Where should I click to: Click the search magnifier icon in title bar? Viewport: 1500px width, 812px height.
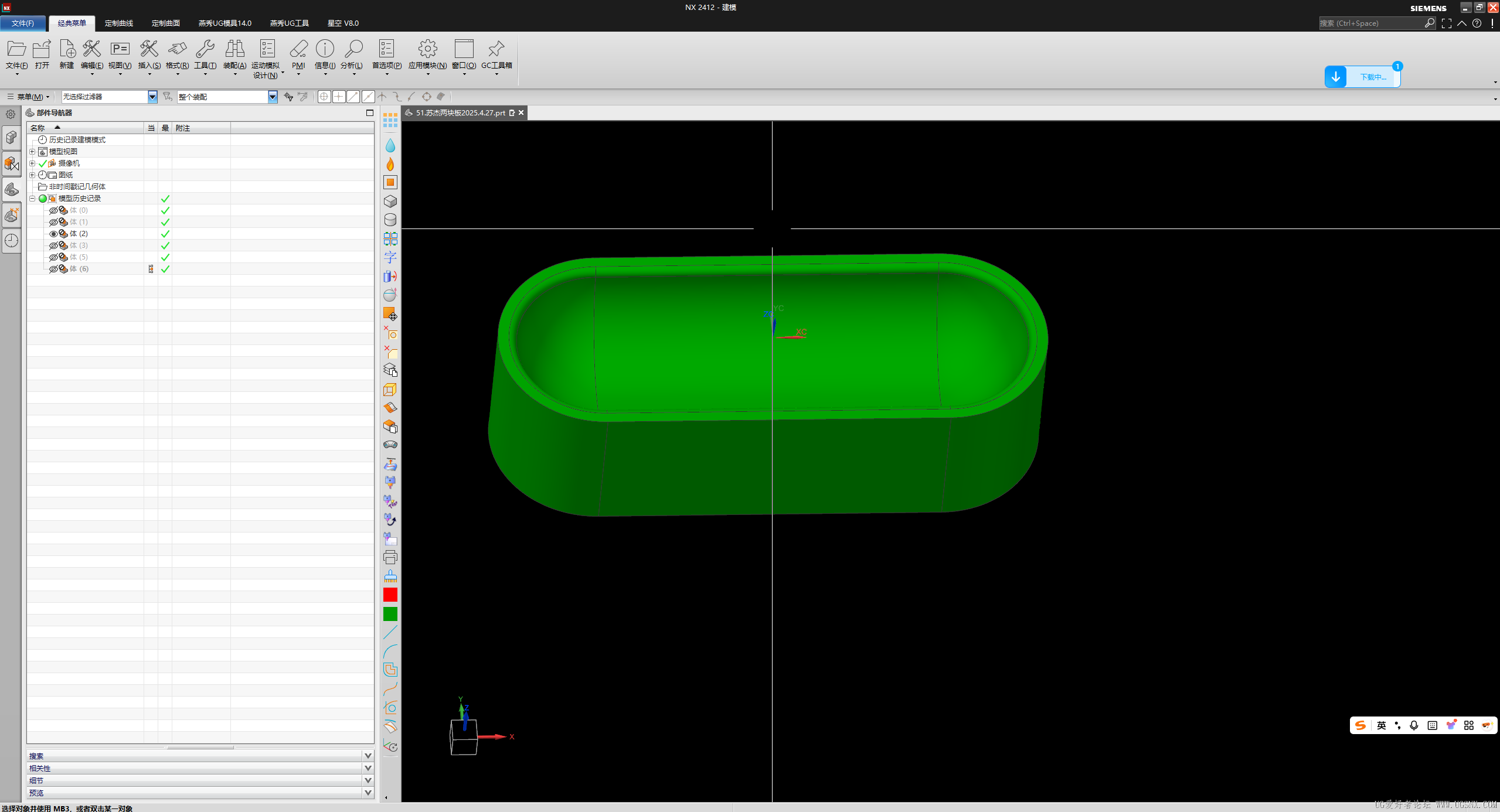tap(1430, 23)
